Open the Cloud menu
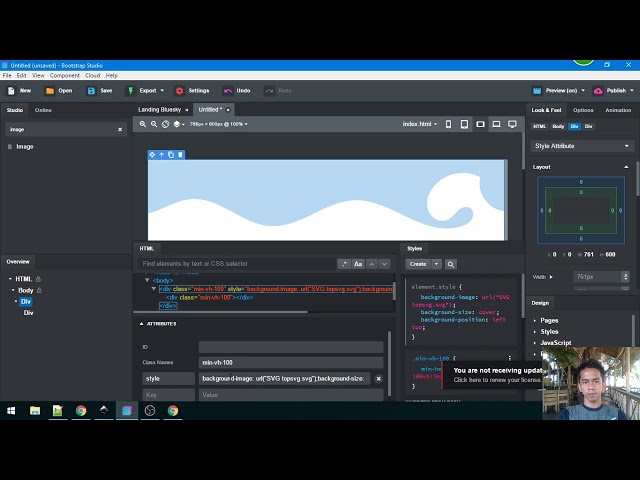640x480 pixels. tap(93, 76)
